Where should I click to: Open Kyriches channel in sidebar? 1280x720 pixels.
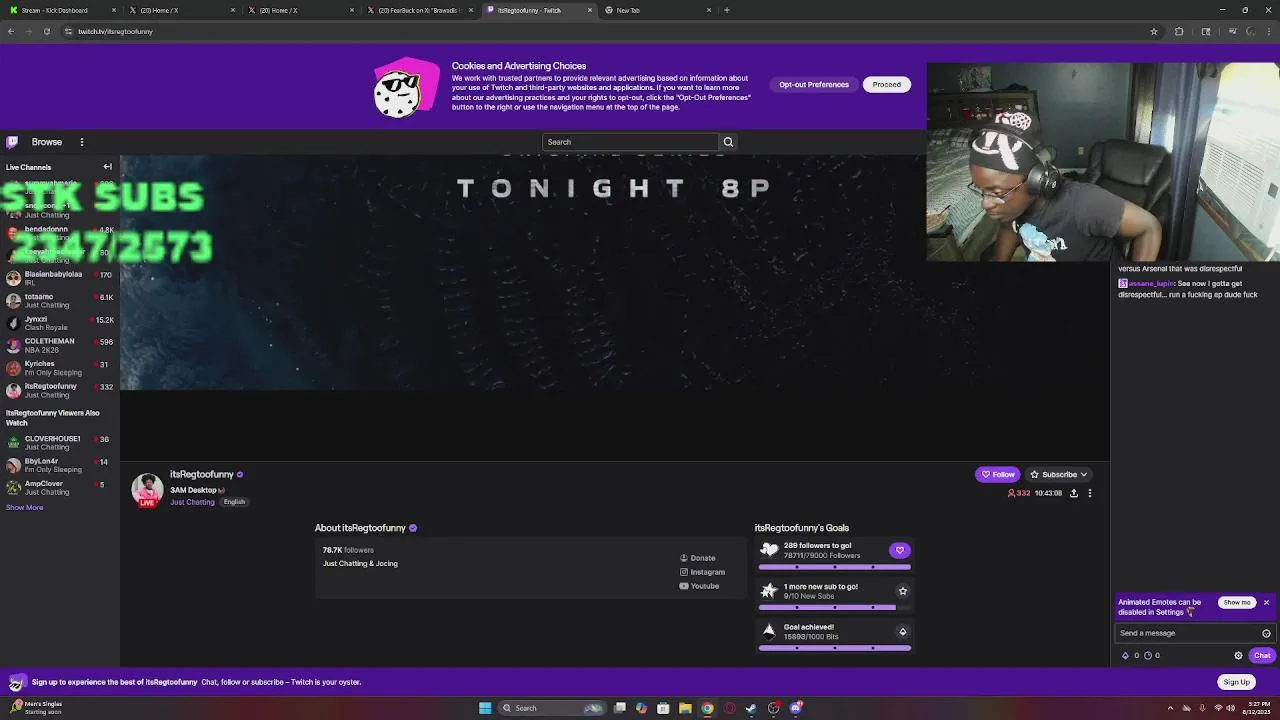tap(60, 368)
